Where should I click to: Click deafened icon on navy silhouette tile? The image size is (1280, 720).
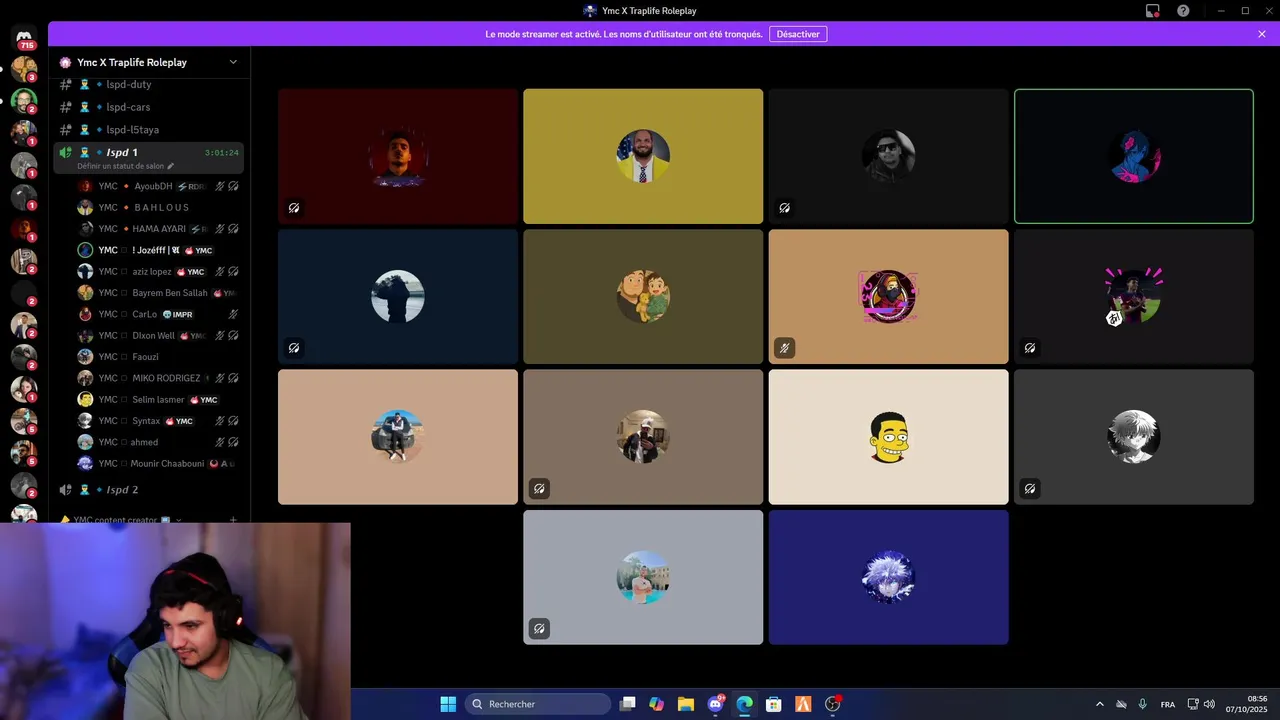(294, 348)
